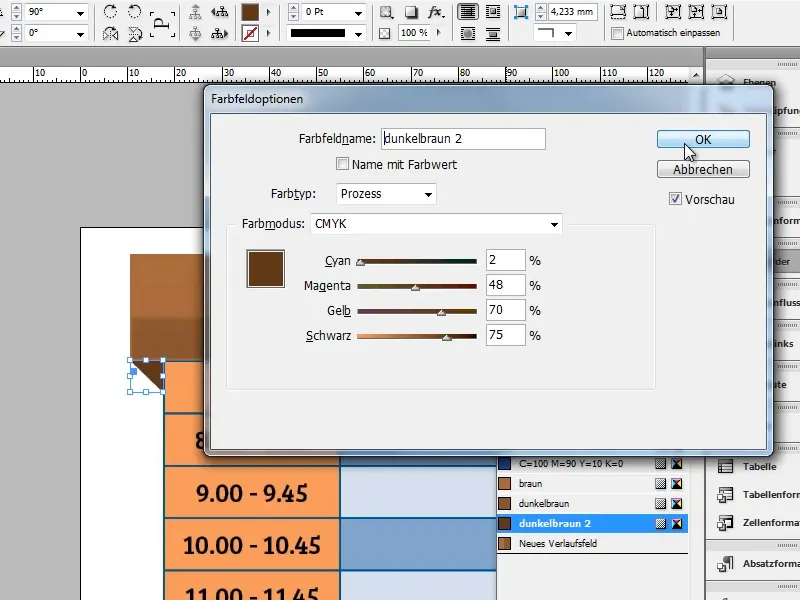Image resolution: width=800 pixels, height=600 pixels.
Task: Click the Gelb value field showing 70
Action: [x=506, y=310]
